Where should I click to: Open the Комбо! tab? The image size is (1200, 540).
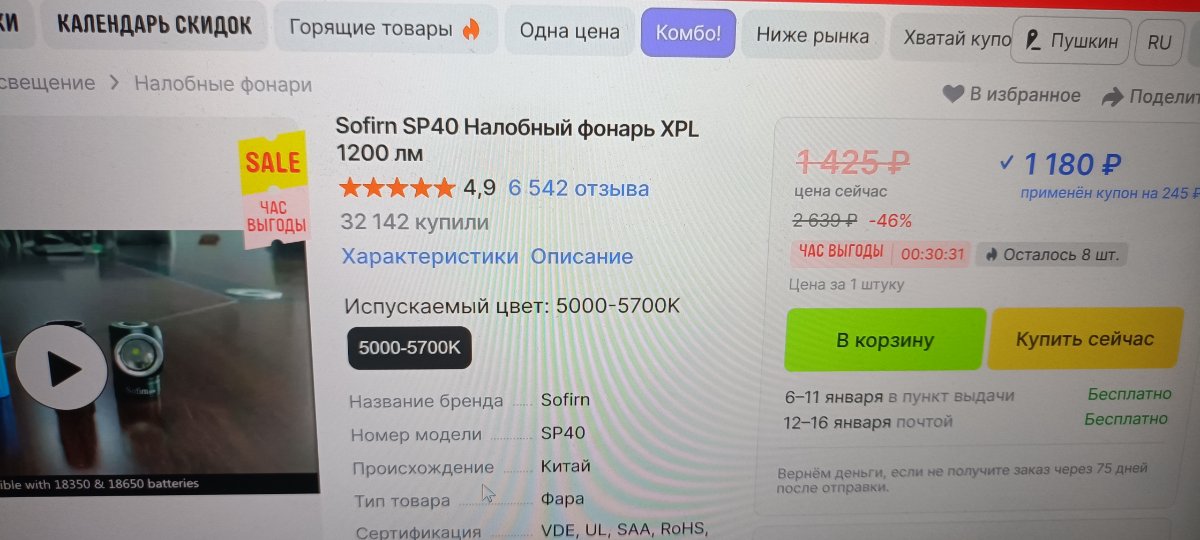(688, 34)
